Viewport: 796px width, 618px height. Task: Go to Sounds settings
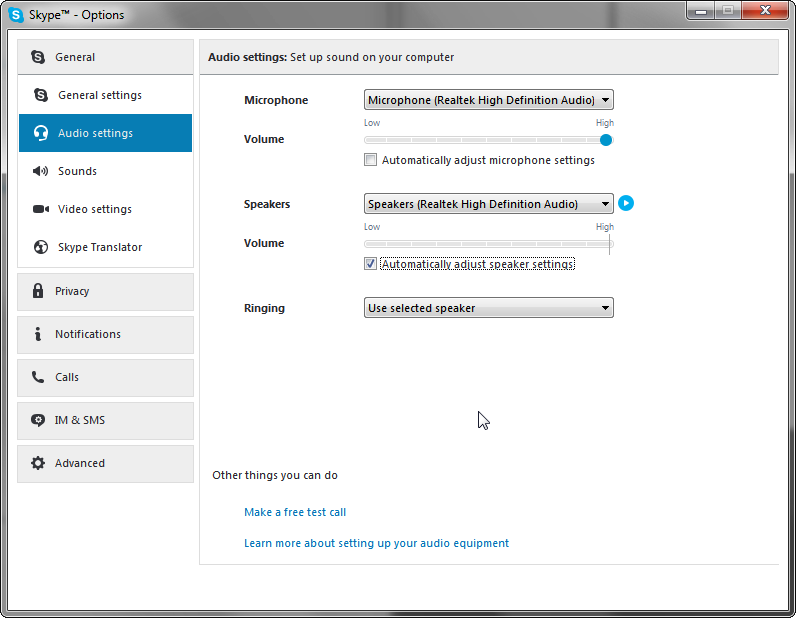pyautogui.click(x=106, y=171)
